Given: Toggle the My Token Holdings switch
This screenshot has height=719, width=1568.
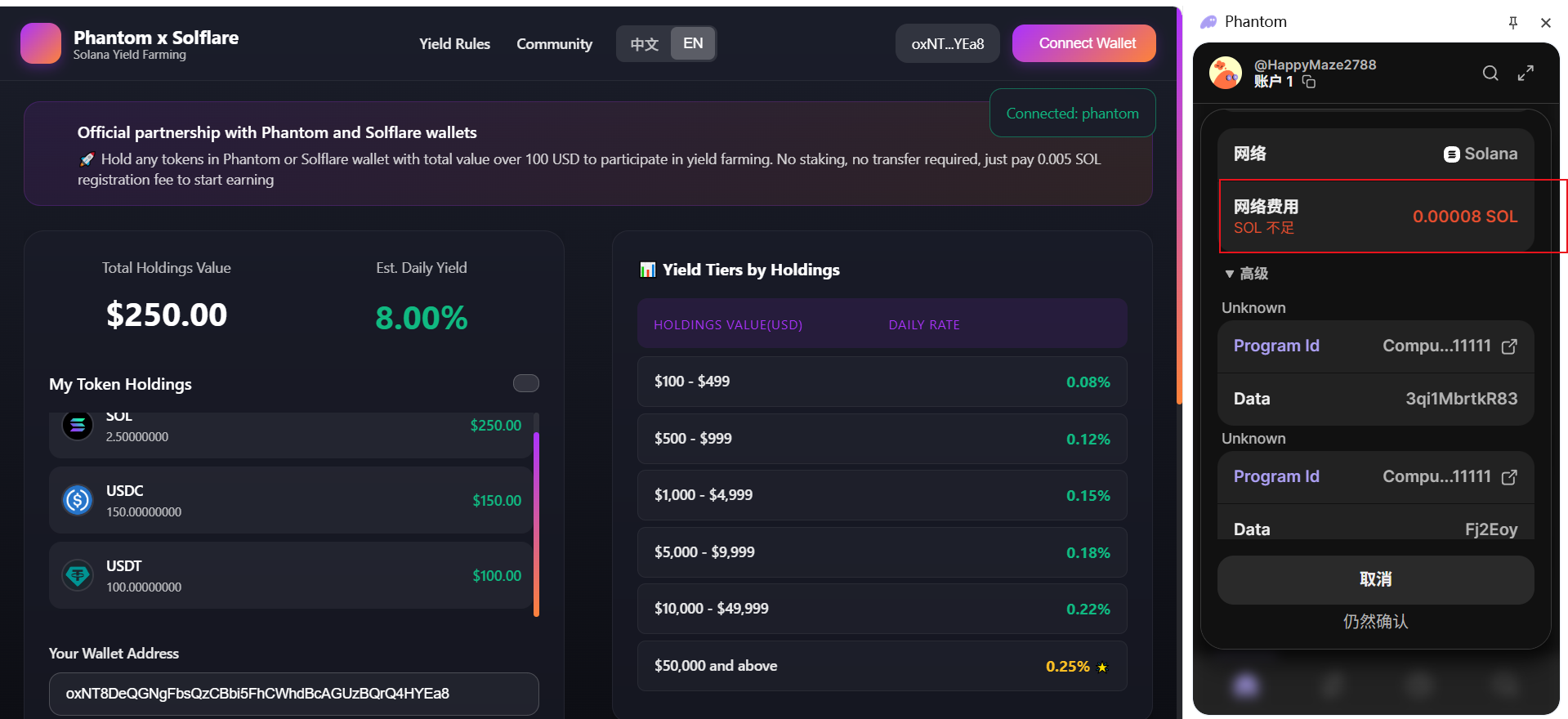Looking at the screenshot, I should click(x=525, y=383).
